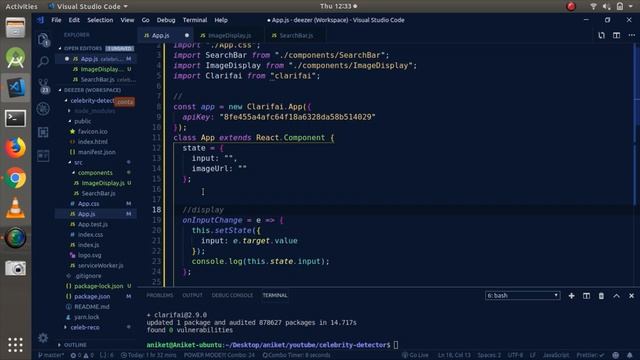The width and height of the screenshot is (640, 360).
Task: Open the File menu
Action: (56, 20)
